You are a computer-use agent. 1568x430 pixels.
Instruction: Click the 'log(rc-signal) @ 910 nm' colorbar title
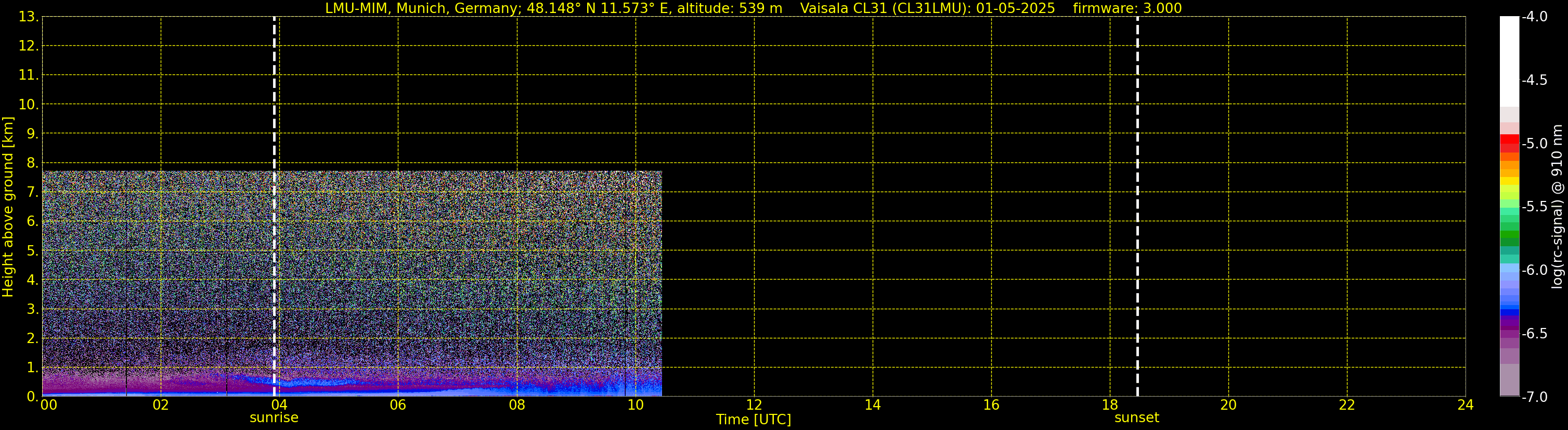click(1557, 207)
